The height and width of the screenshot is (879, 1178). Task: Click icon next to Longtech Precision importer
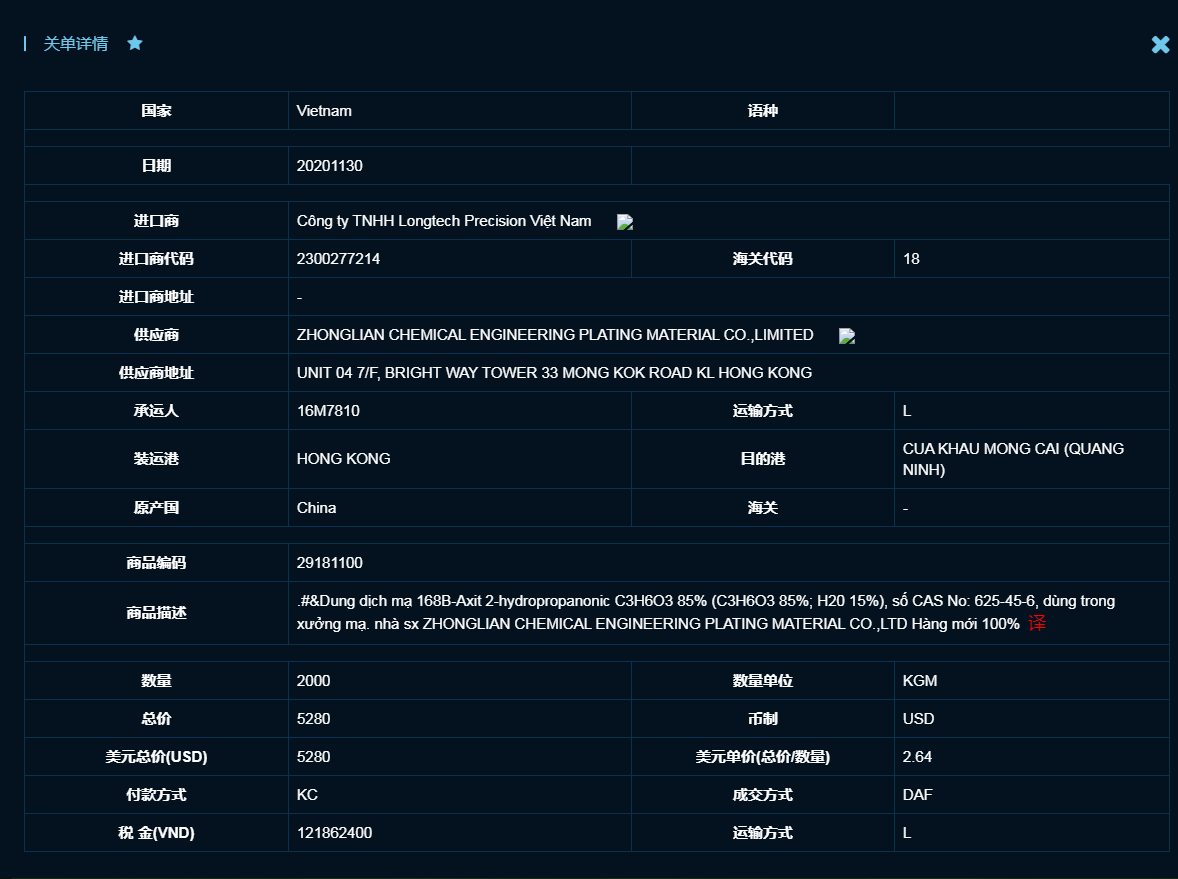tap(625, 222)
